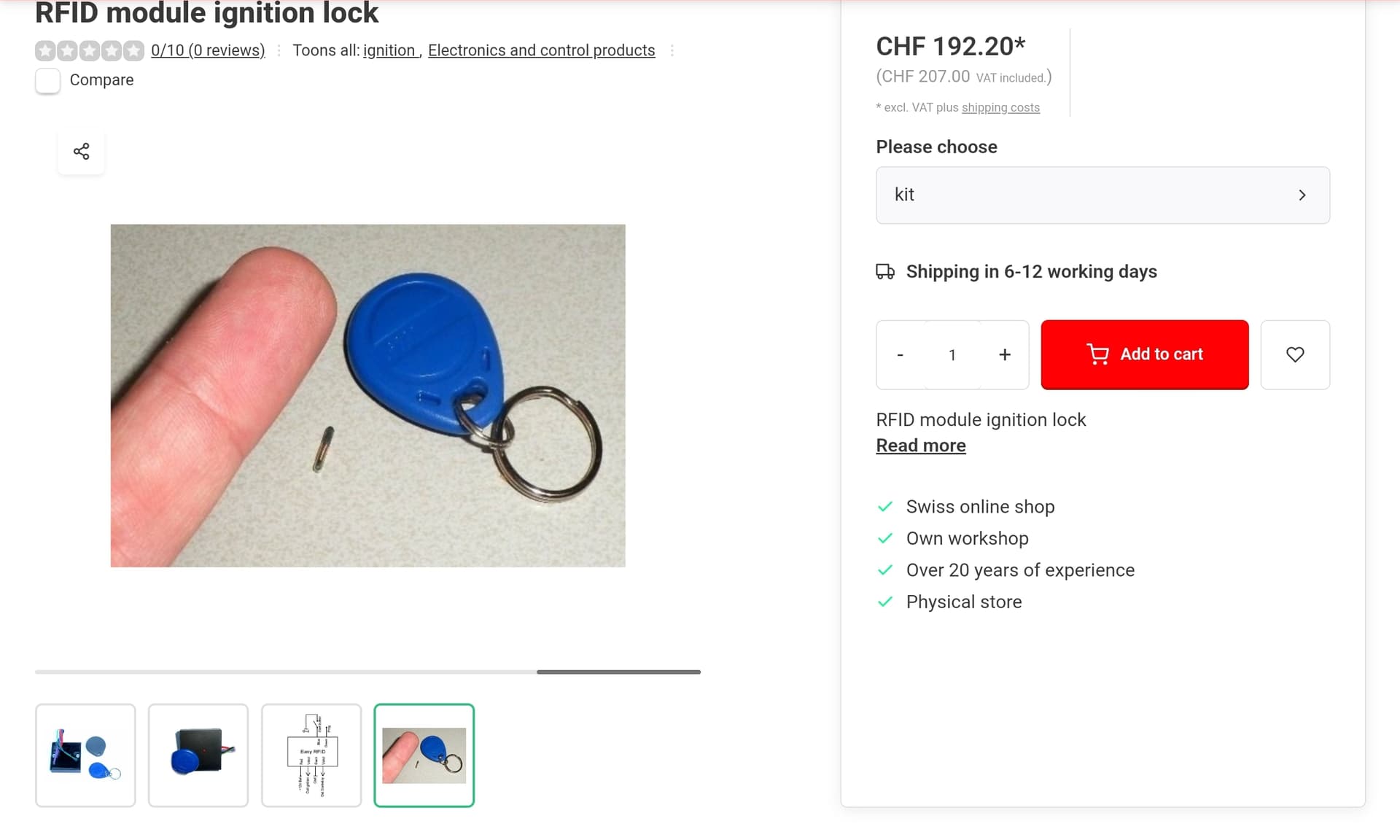Click the chevron arrow in kit selector
Image resolution: width=1400 pixels, height=840 pixels.
(1302, 195)
